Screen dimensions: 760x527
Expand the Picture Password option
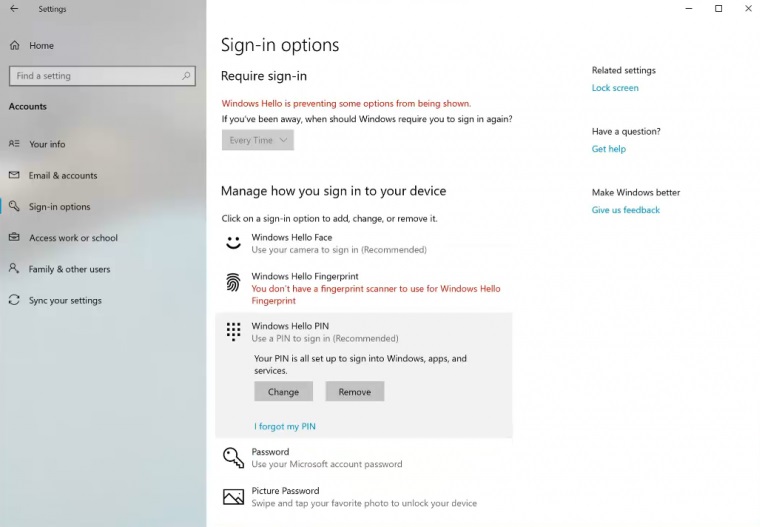[x=364, y=497]
